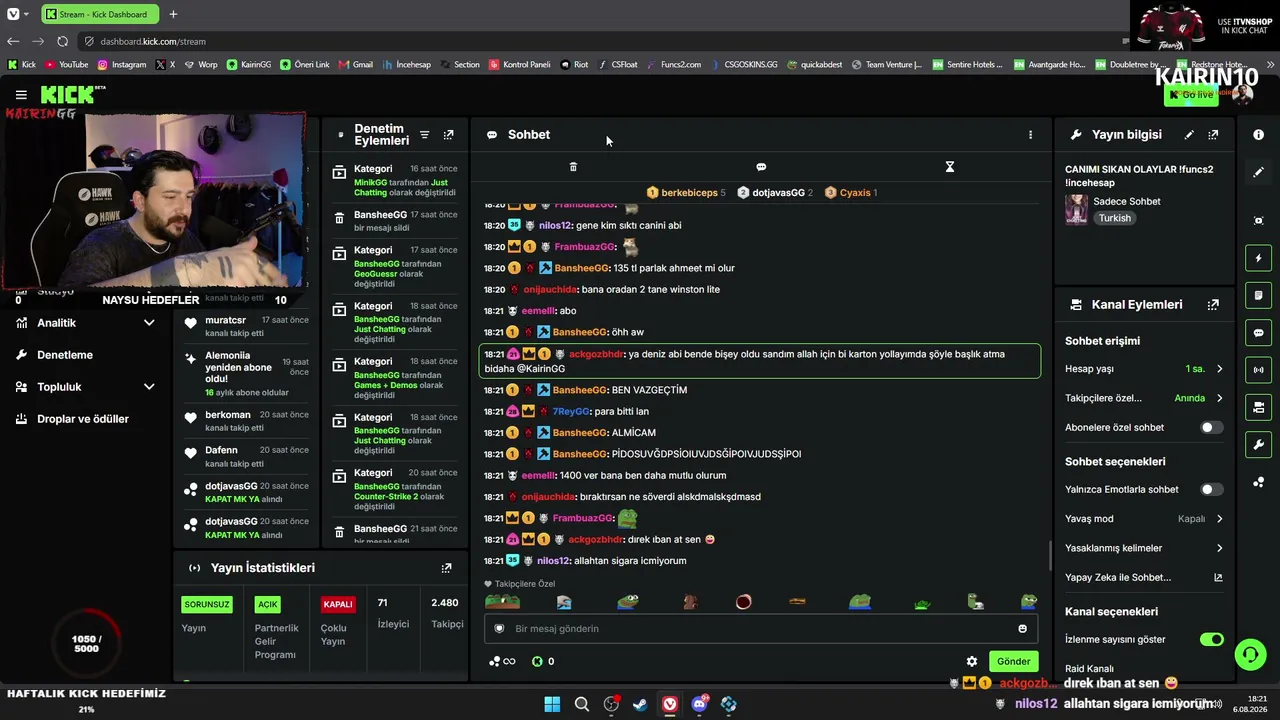Viewport: 1280px width, 720px height.
Task: Open the green headset support button
Action: coord(1250,655)
